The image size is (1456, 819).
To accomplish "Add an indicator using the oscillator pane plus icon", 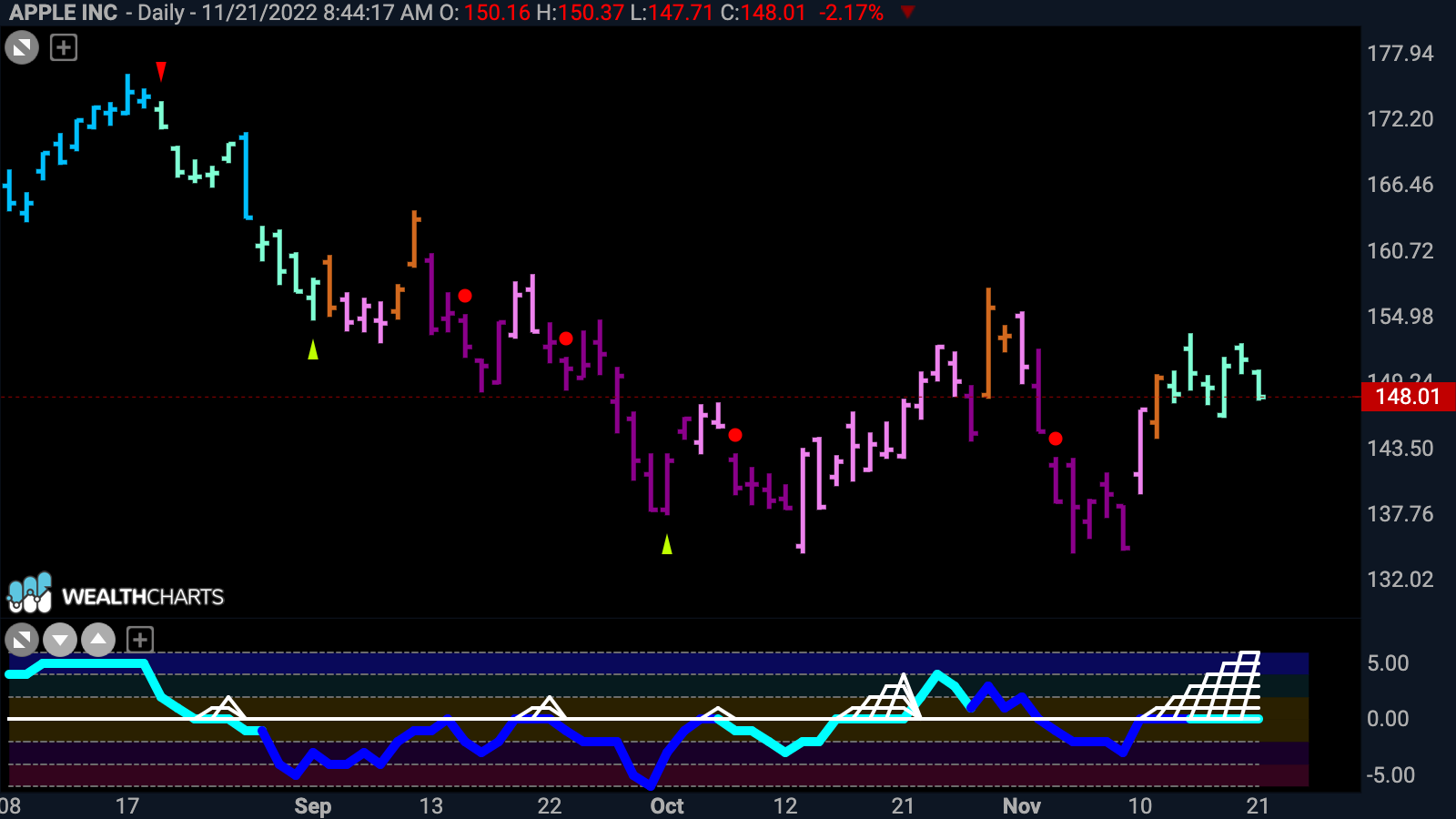I will click(x=139, y=640).
